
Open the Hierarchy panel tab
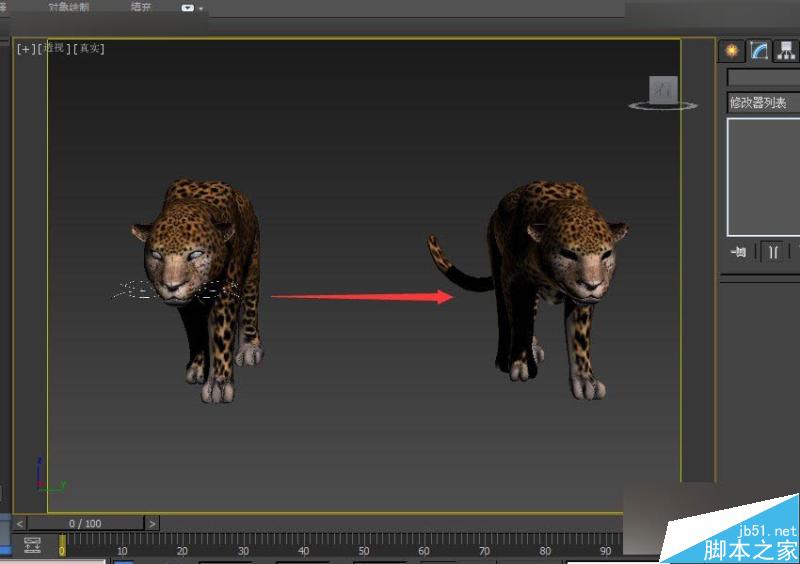coord(786,51)
